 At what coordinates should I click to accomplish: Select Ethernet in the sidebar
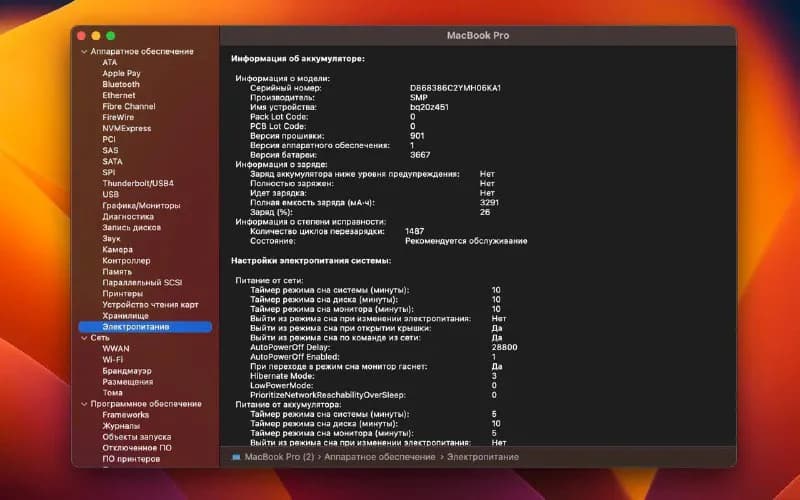point(119,95)
